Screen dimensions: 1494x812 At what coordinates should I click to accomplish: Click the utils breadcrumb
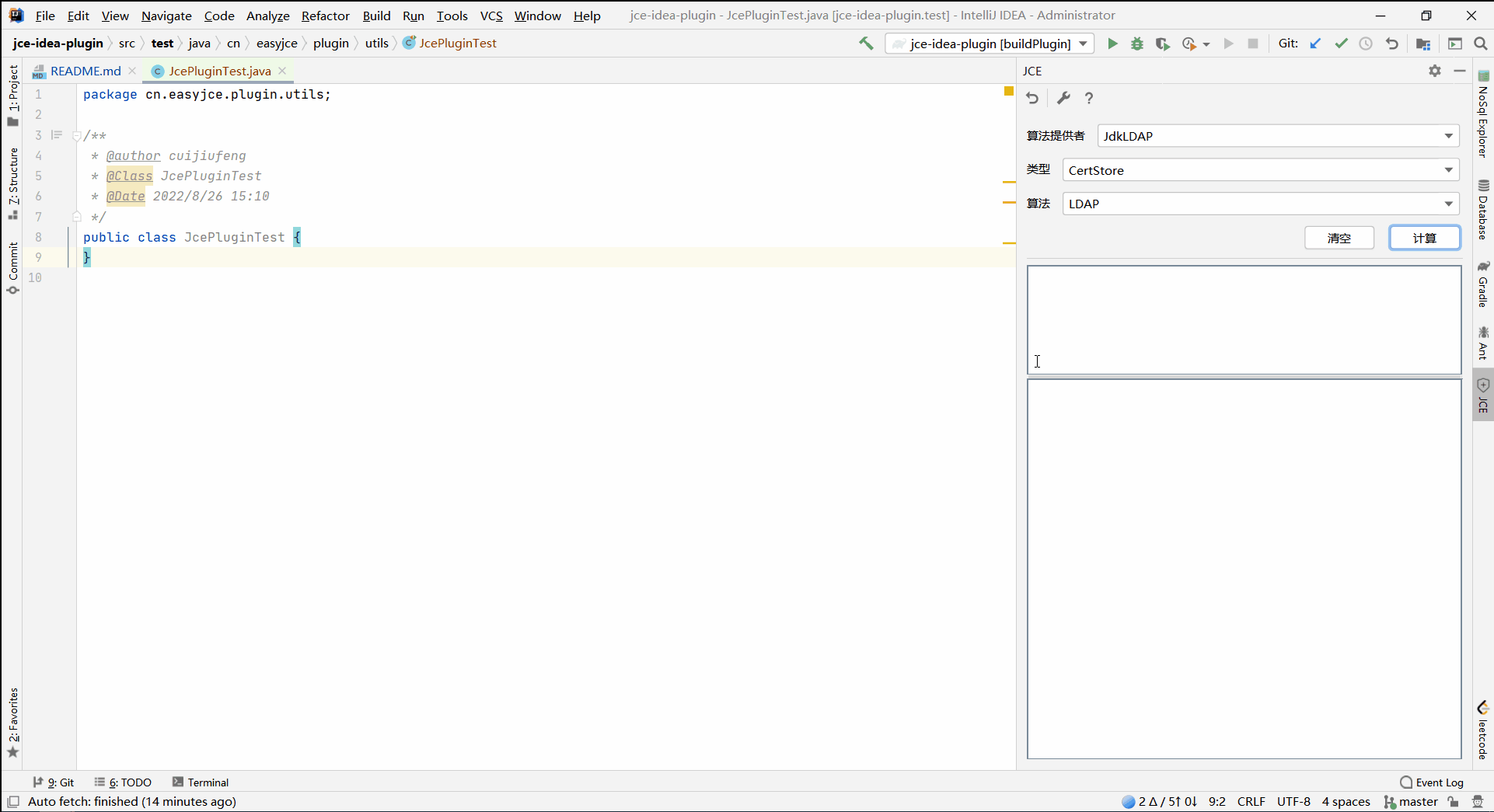(377, 44)
